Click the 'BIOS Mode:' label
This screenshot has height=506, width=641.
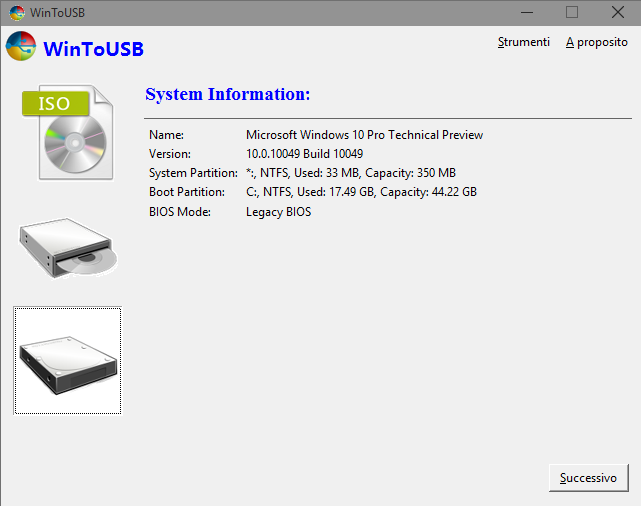pyautogui.click(x=180, y=212)
